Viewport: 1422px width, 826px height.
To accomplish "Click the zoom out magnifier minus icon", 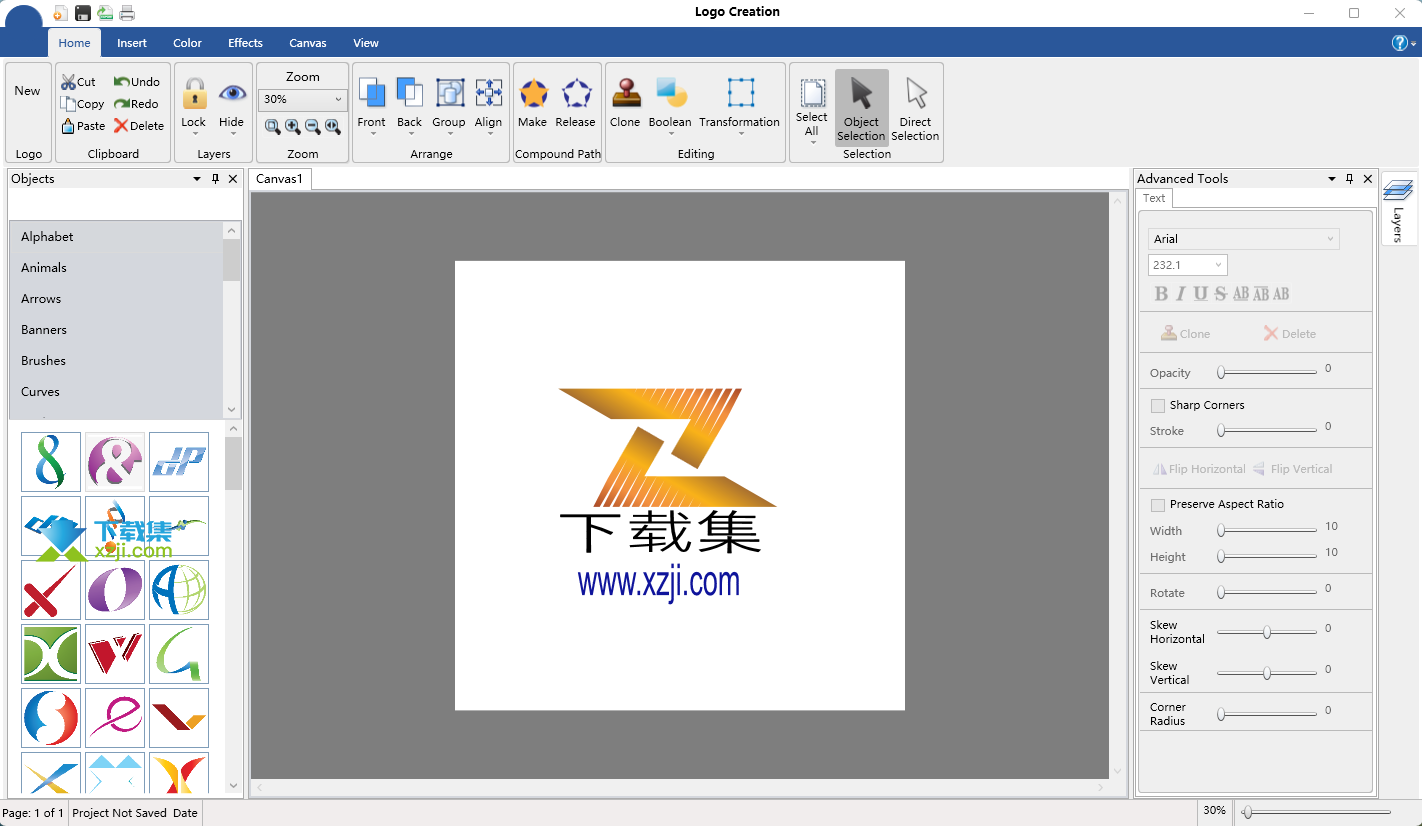I will pos(313,127).
